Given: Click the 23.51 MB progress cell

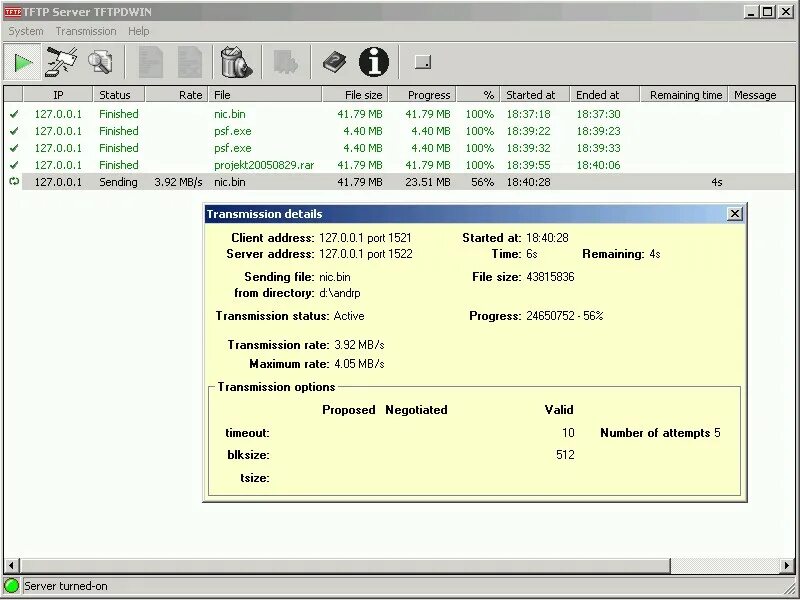Looking at the screenshot, I should point(428,182).
